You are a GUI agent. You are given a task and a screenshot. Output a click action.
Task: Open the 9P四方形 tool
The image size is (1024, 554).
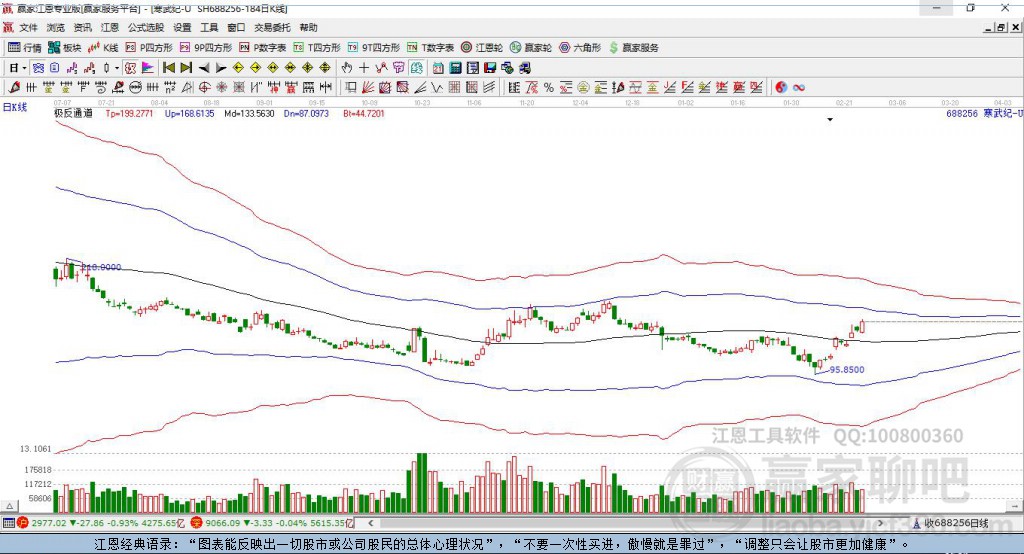[206, 48]
